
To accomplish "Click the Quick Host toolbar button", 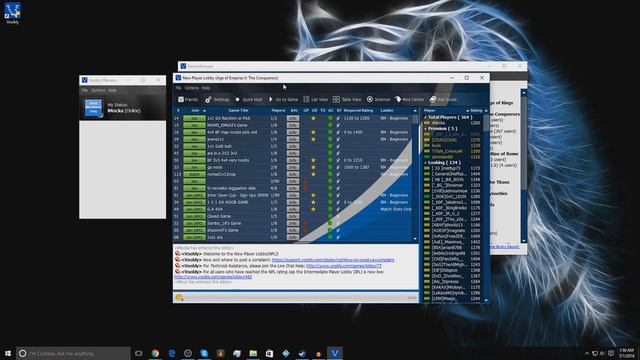I will [x=249, y=100].
